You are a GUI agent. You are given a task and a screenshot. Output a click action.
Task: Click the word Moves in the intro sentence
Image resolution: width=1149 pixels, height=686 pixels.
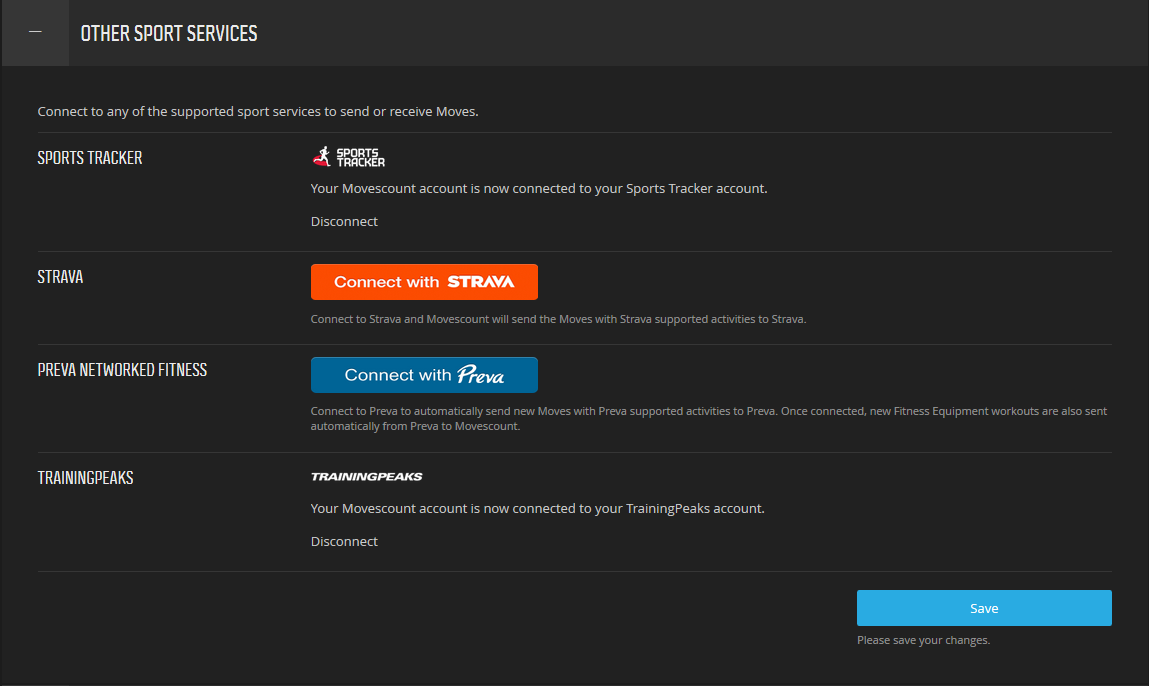pos(456,111)
